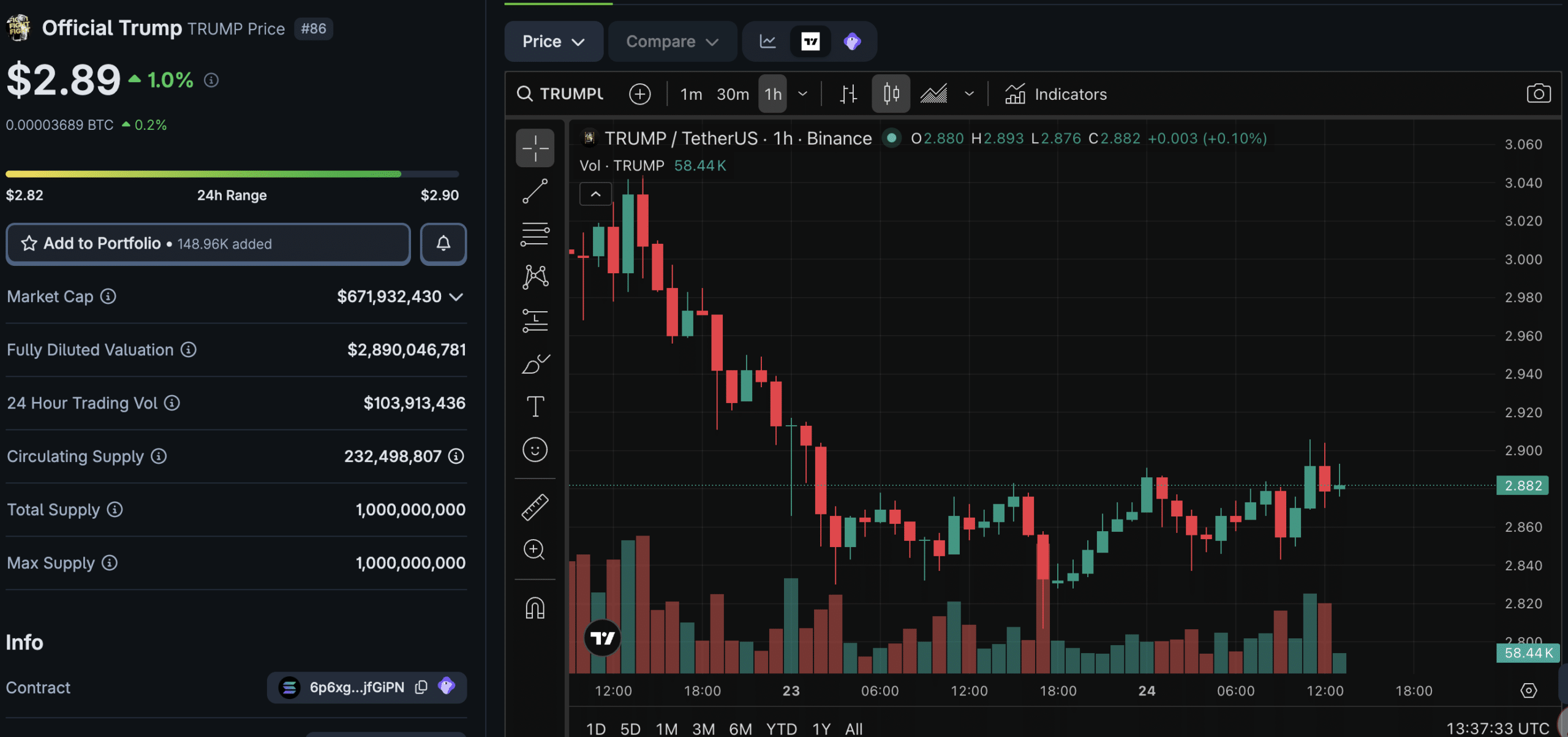Copy the contract address
The width and height of the screenshot is (1568, 737).
click(421, 687)
